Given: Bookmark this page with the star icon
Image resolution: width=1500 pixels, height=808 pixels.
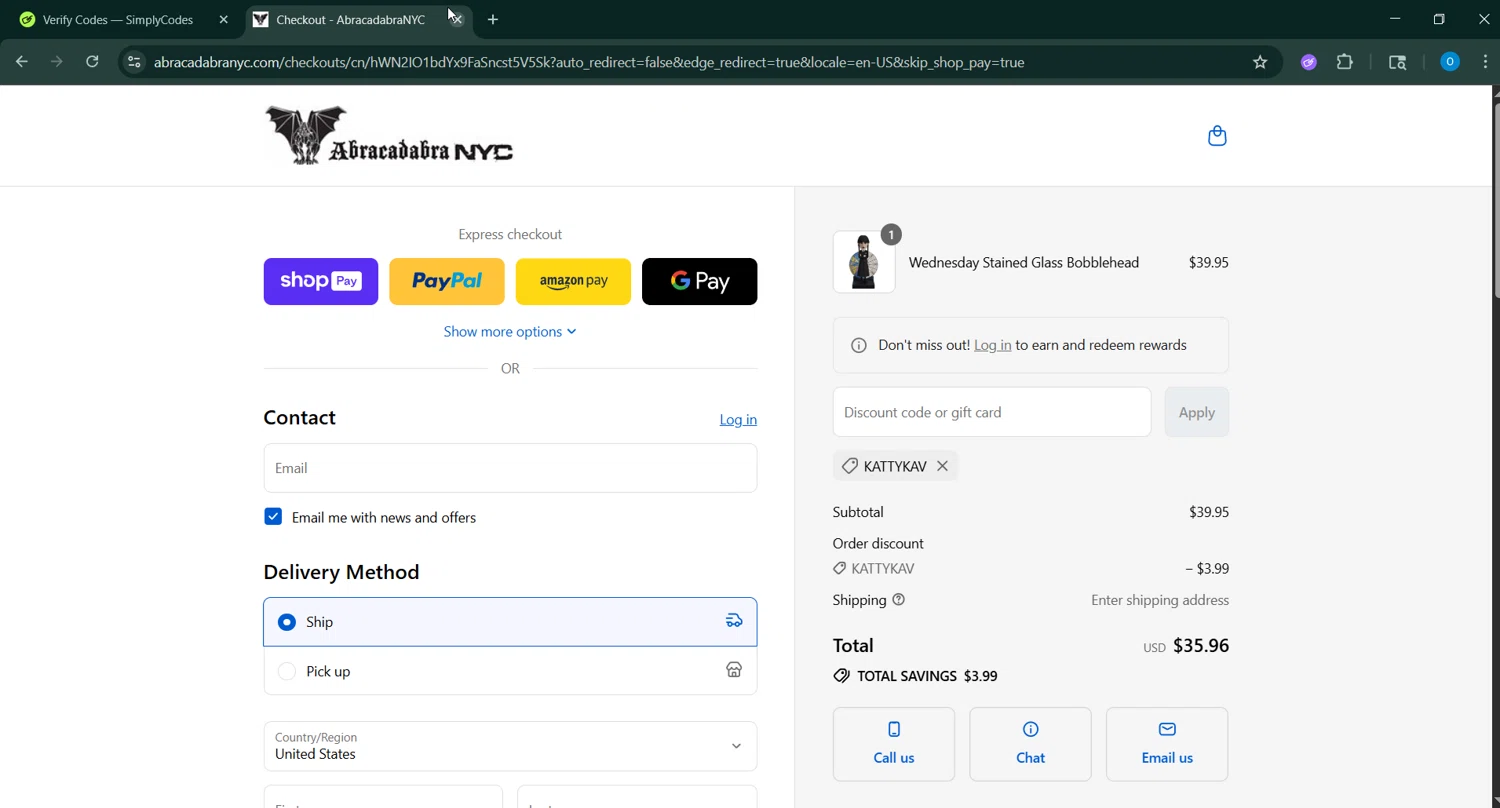Looking at the screenshot, I should 1260,62.
